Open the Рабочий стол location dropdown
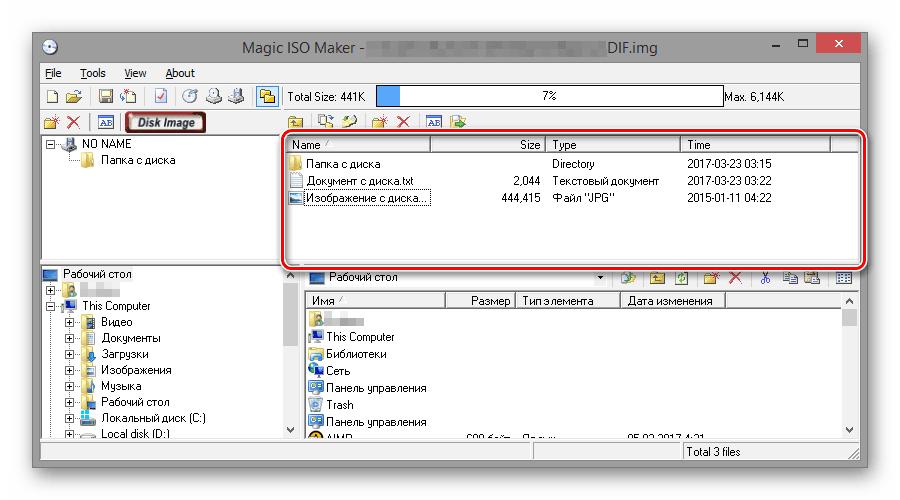Screen dimensions: 900x500 [x=600, y=278]
